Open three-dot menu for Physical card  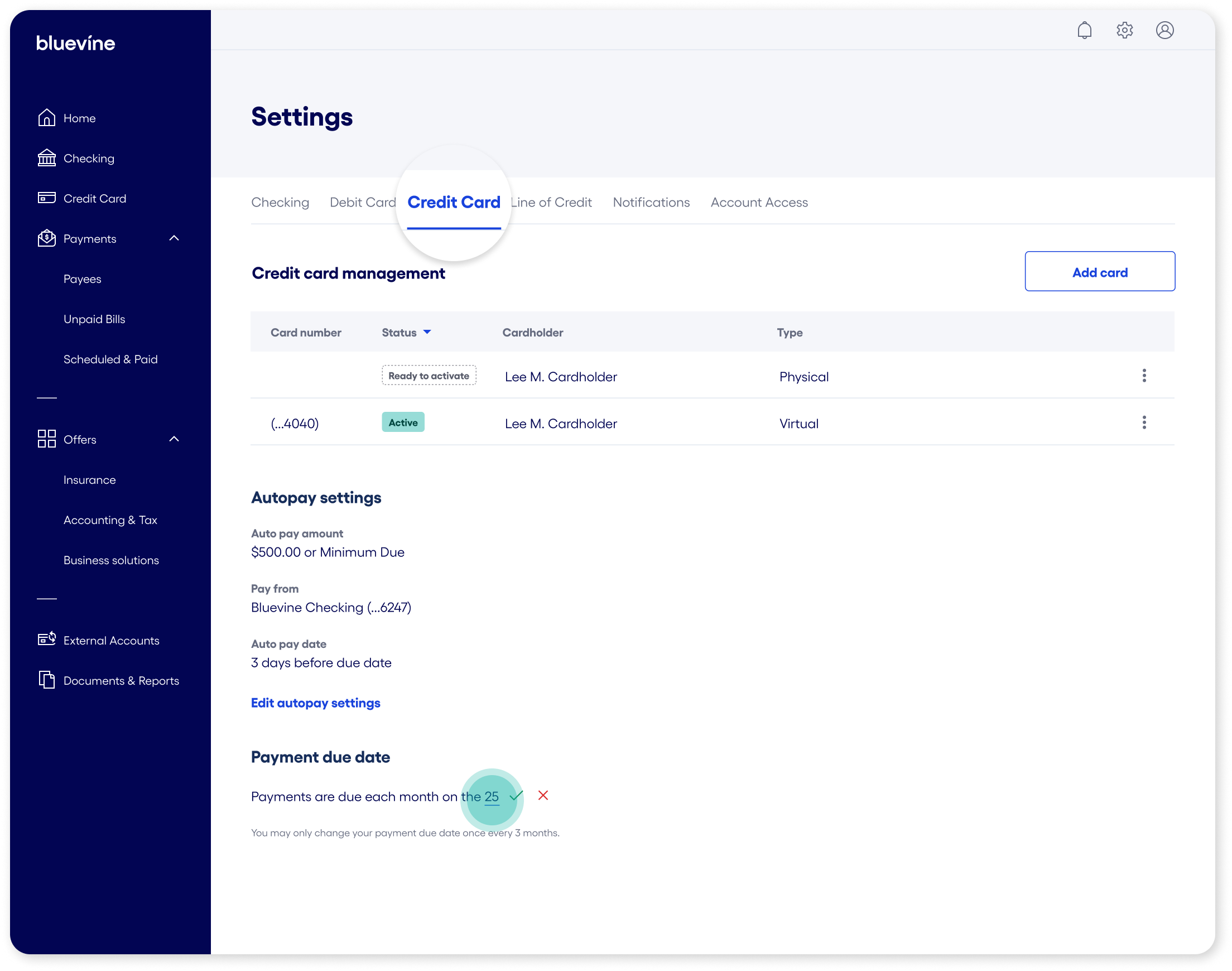tap(1144, 376)
